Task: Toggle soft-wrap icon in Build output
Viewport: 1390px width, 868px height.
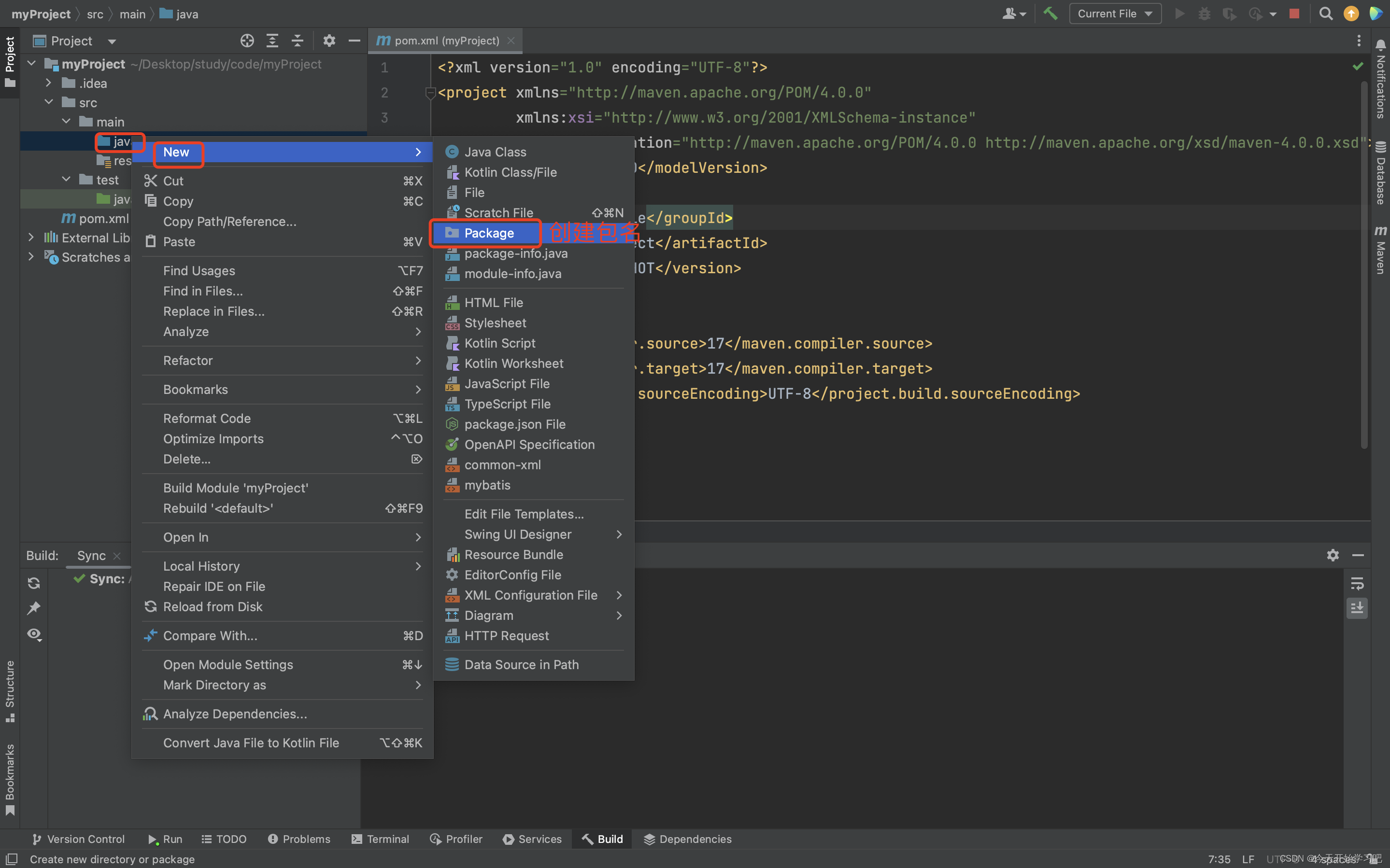Action: pyautogui.click(x=1357, y=583)
